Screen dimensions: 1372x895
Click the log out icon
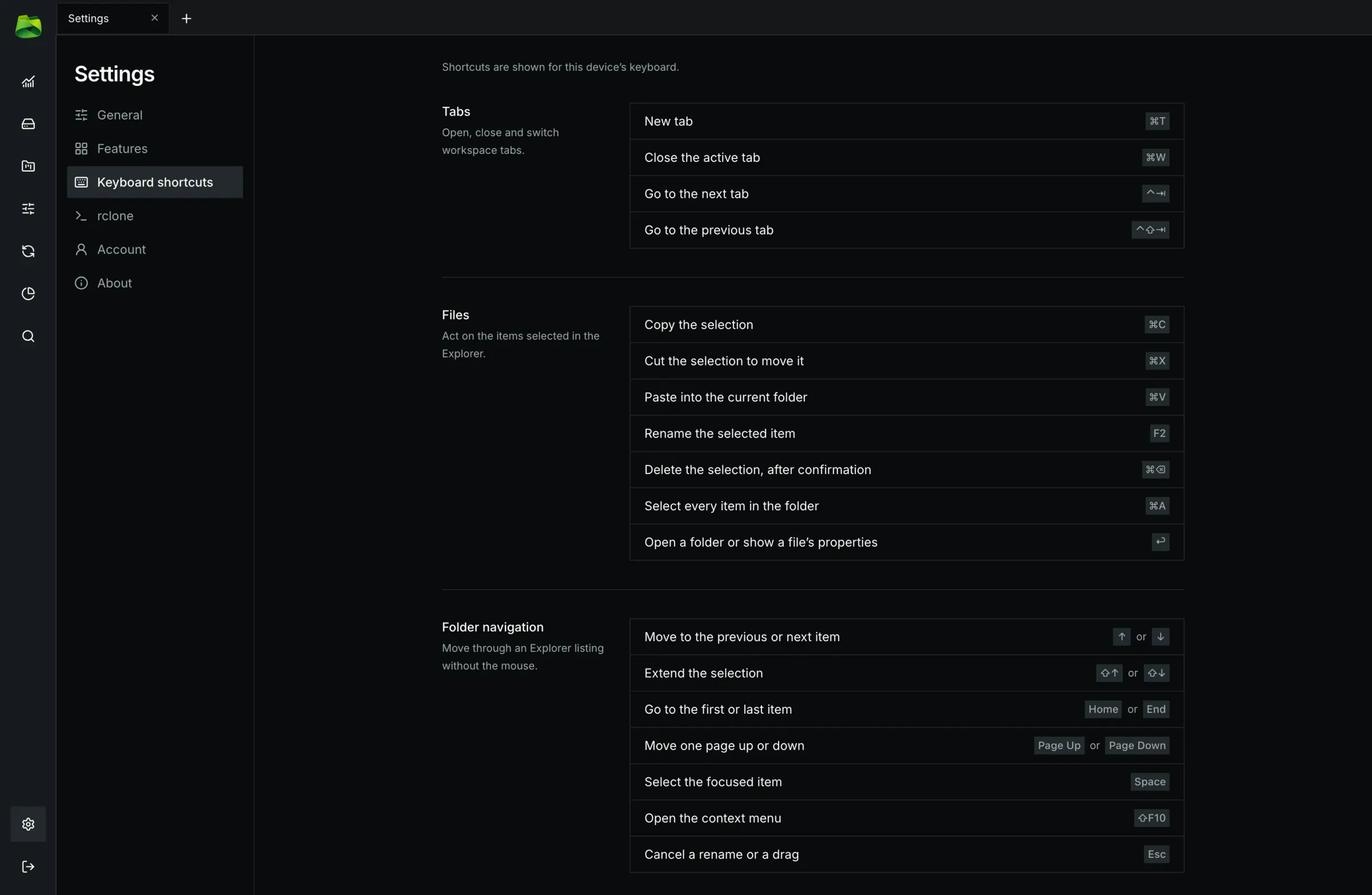tap(28, 867)
